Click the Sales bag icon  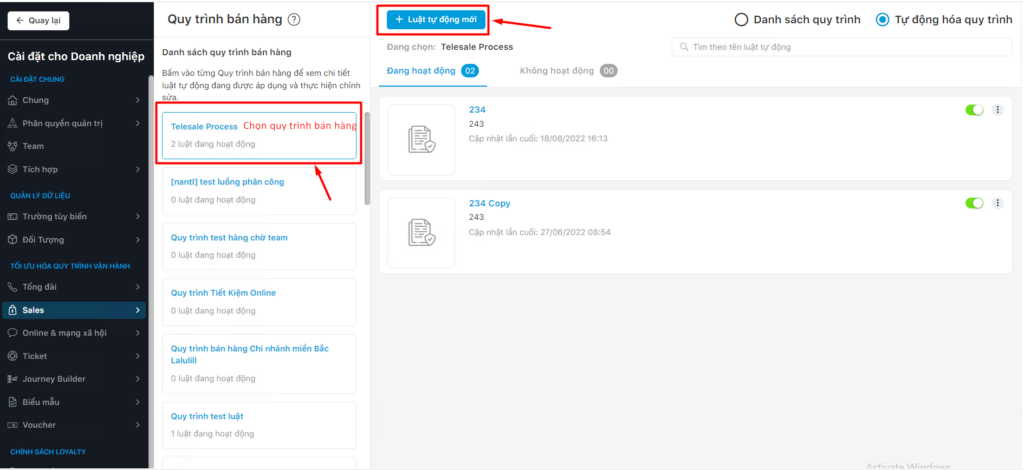coord(12,310)
